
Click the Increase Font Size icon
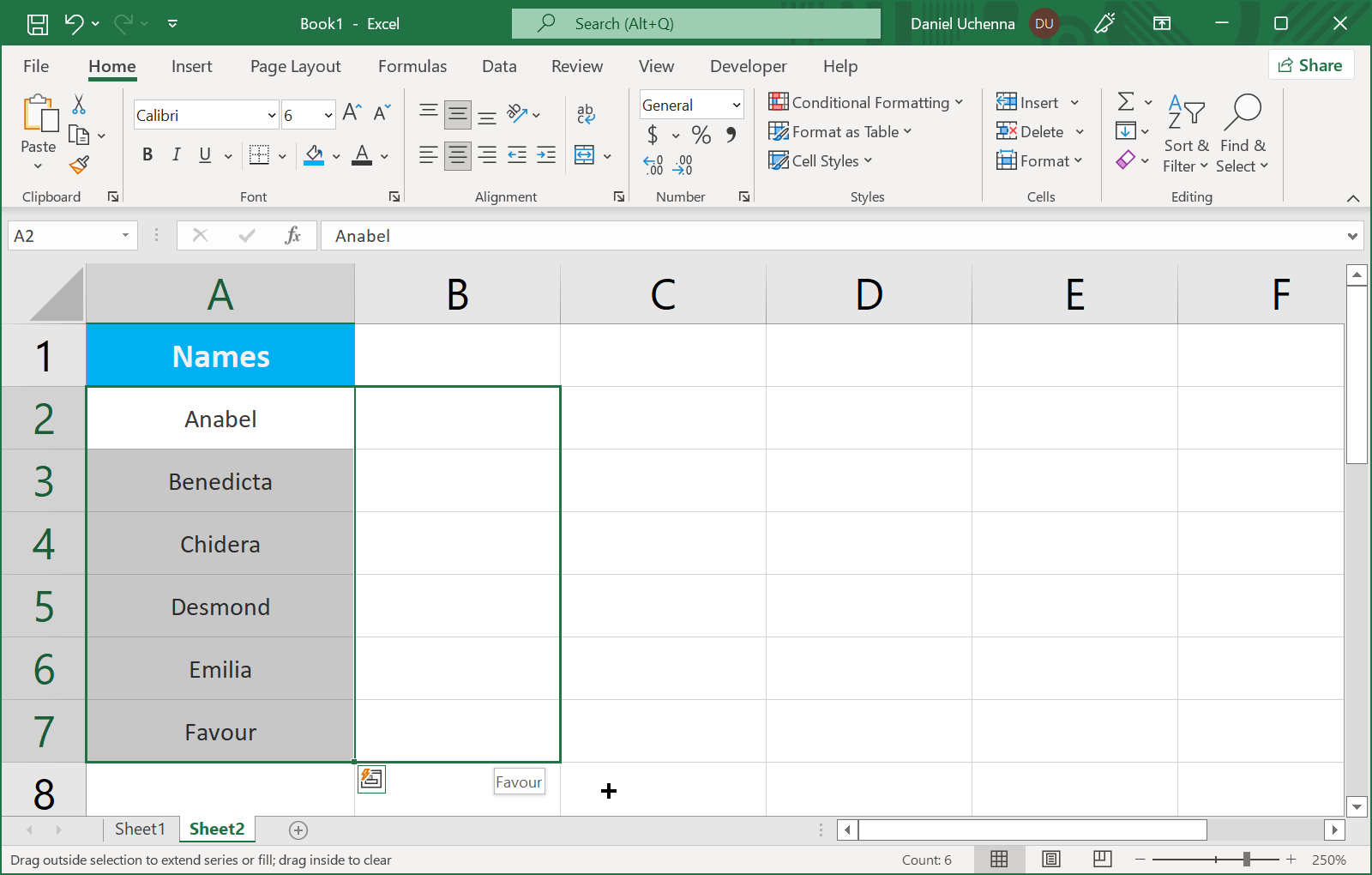[x=352, y=112]
